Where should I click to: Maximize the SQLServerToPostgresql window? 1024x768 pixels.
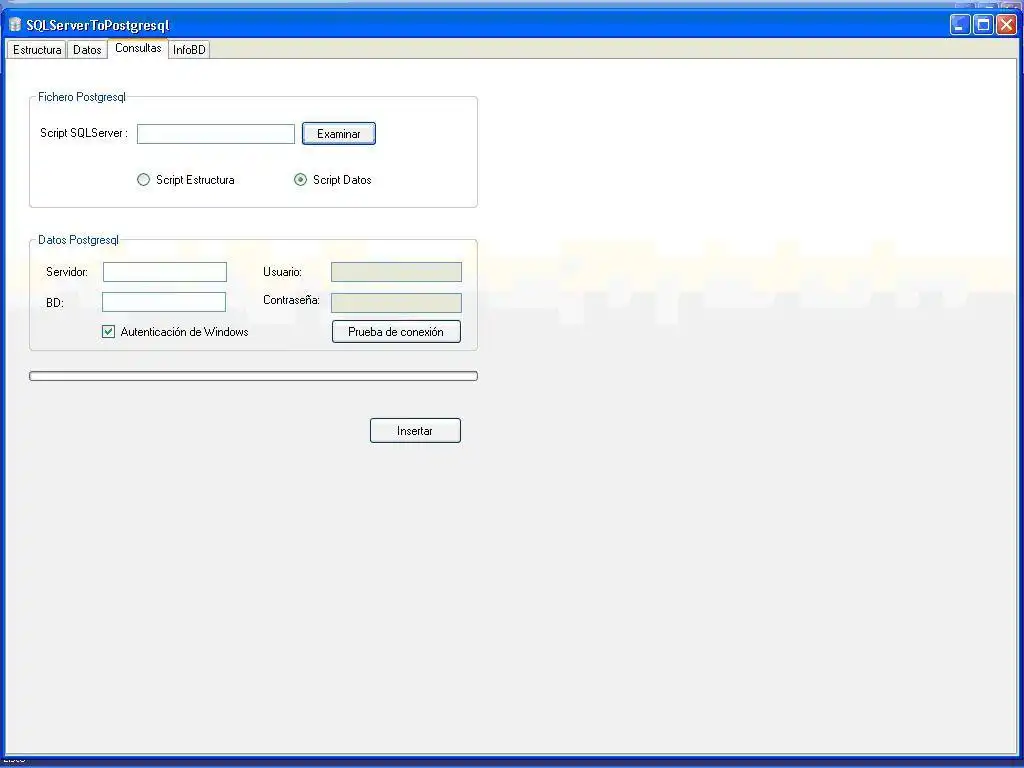click(x=983, y=25)
